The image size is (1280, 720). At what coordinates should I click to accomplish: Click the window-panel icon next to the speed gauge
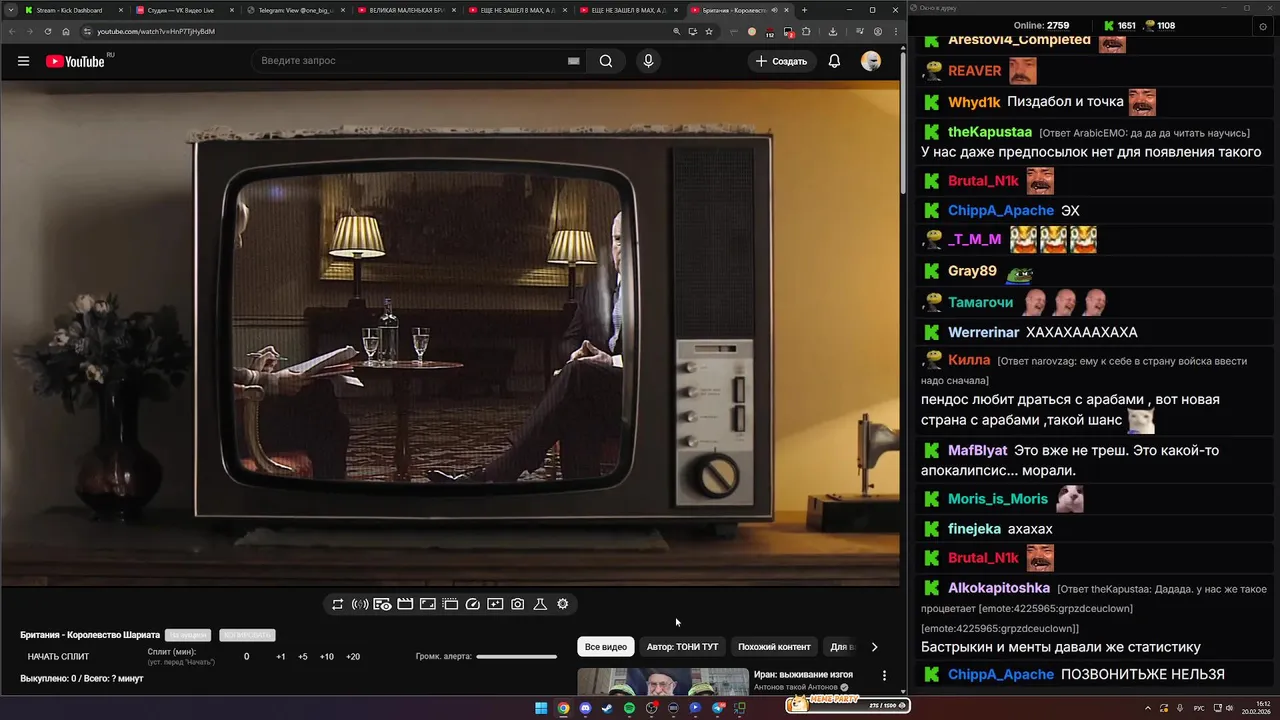(x=450, y=604)
